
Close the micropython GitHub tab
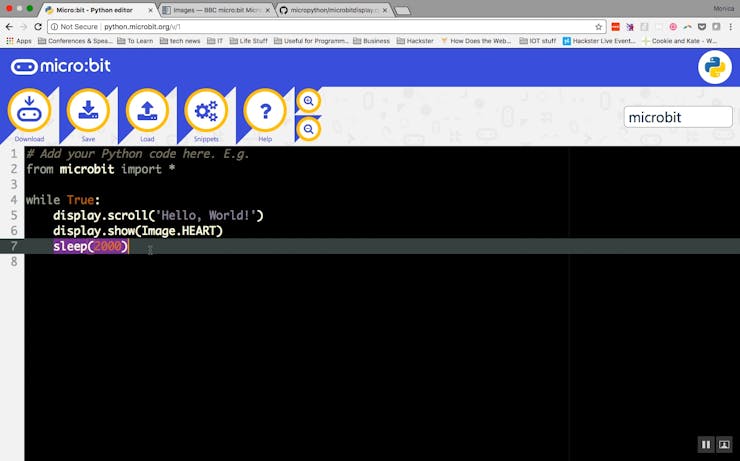(385, 10)
